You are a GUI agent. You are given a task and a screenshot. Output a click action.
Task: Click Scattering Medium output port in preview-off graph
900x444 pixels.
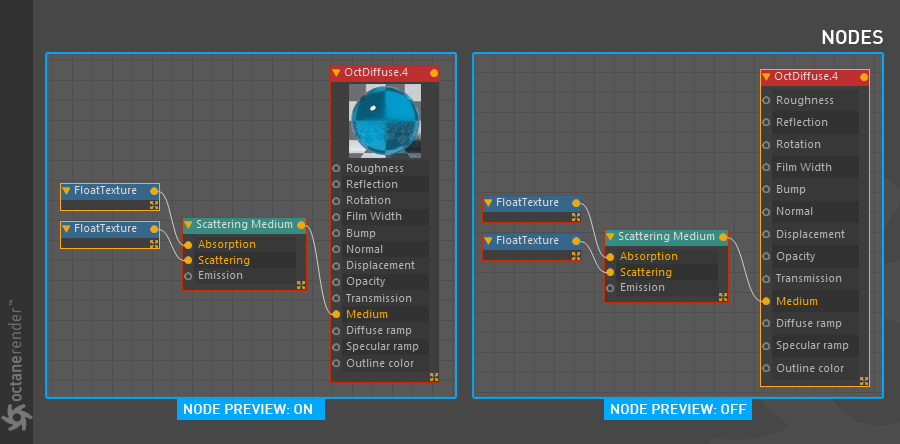[723, 237]
